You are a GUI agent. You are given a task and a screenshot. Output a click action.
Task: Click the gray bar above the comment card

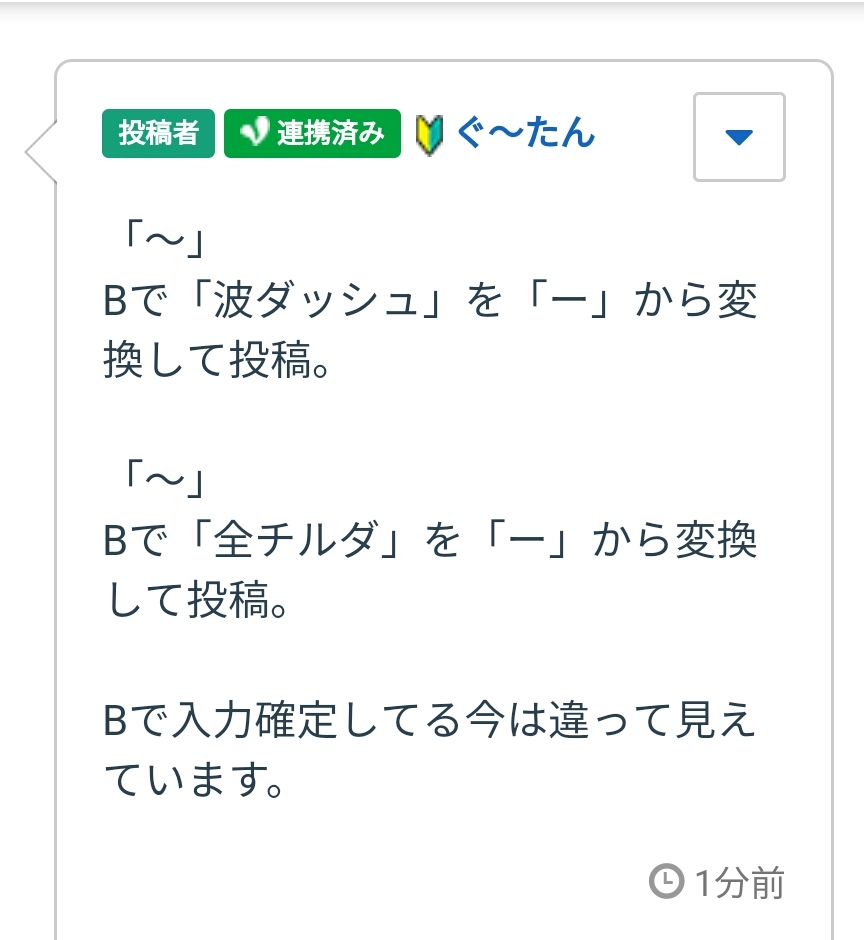click(x=432, y=12)
